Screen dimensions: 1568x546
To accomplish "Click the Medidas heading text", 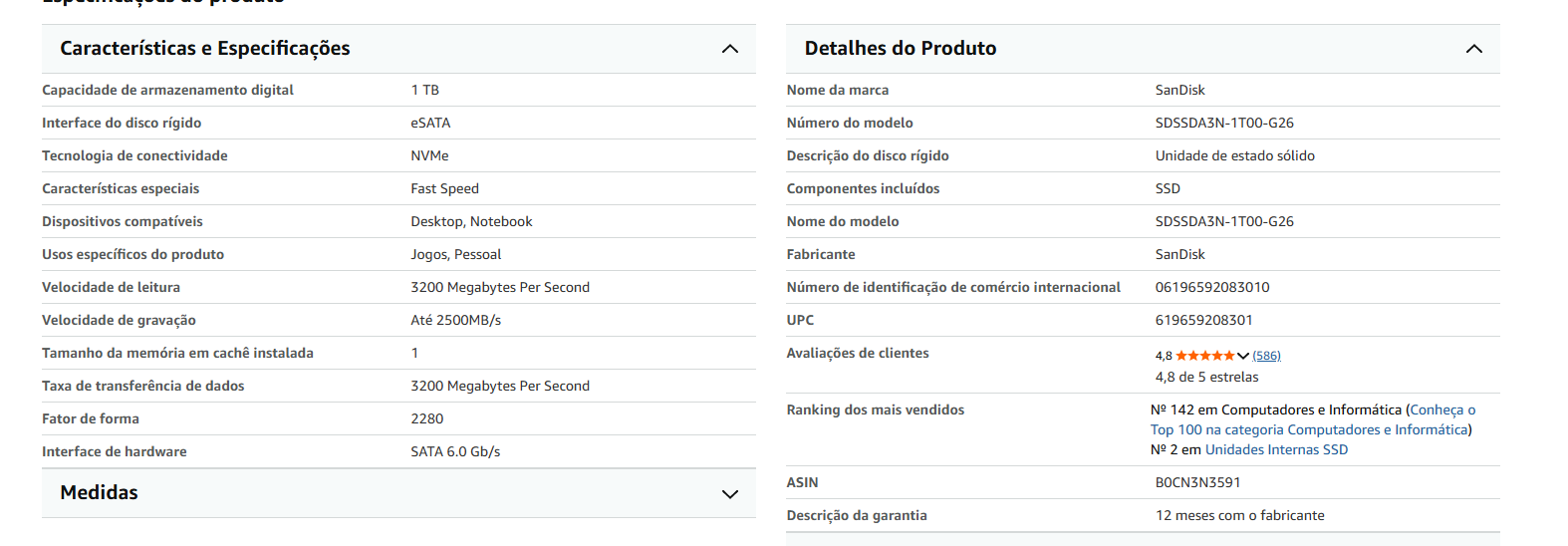I will pos(99,493).
